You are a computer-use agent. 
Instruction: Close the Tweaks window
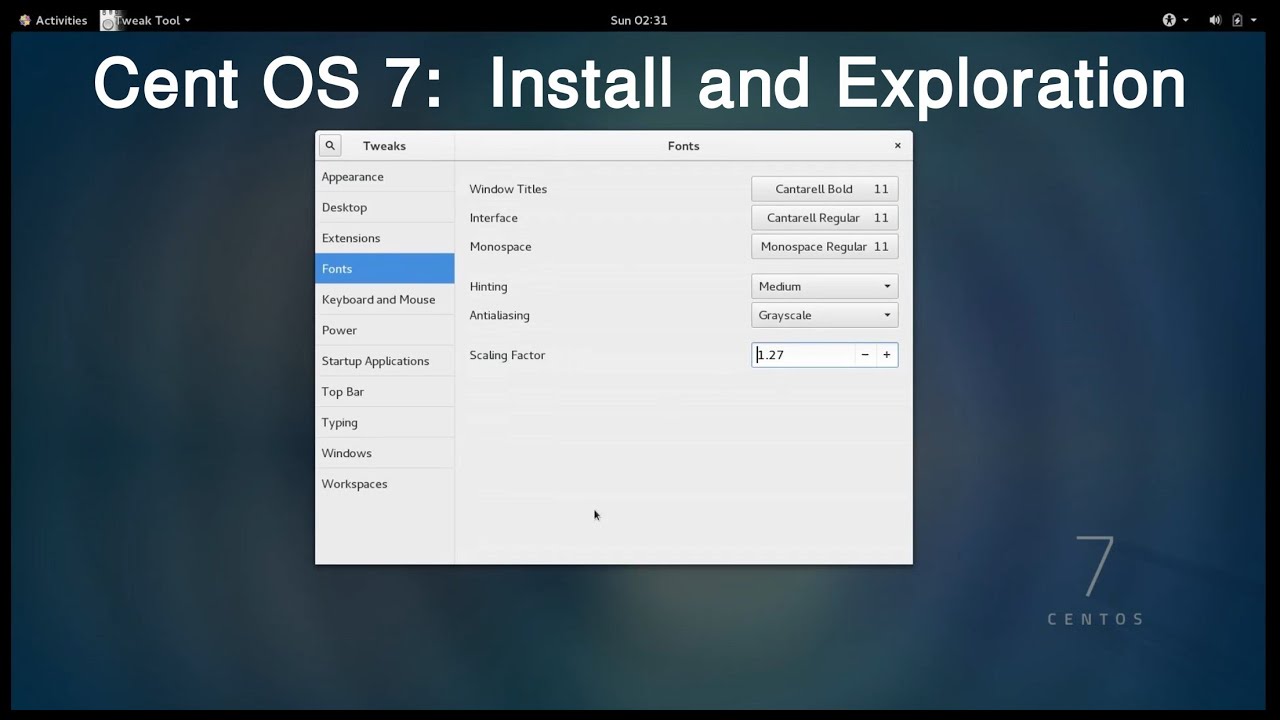pos(898,146)
